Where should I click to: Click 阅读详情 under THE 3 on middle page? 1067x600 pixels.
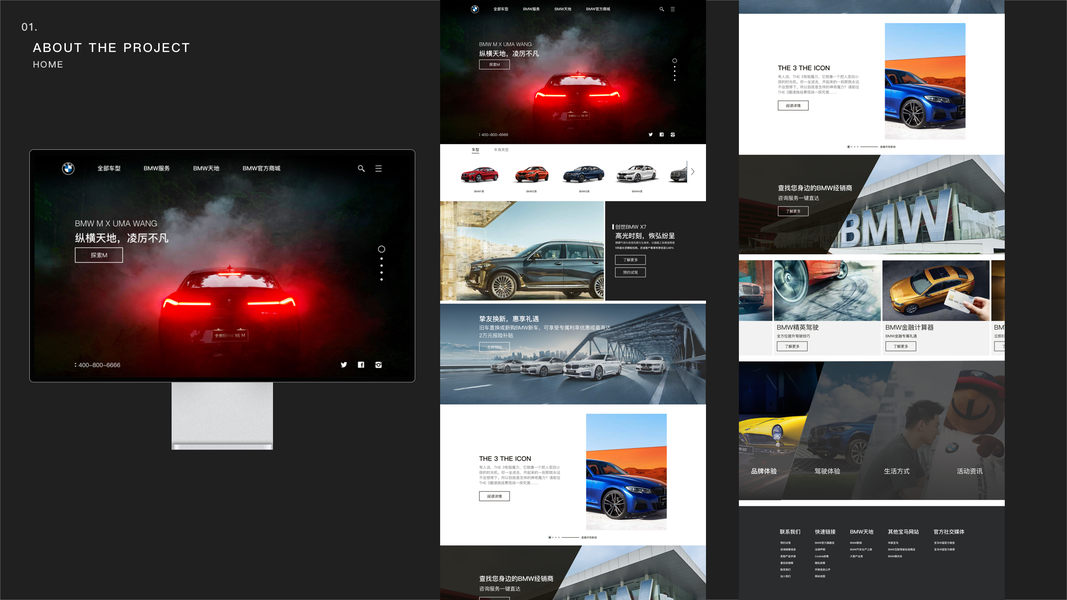[x=494, y=496]
